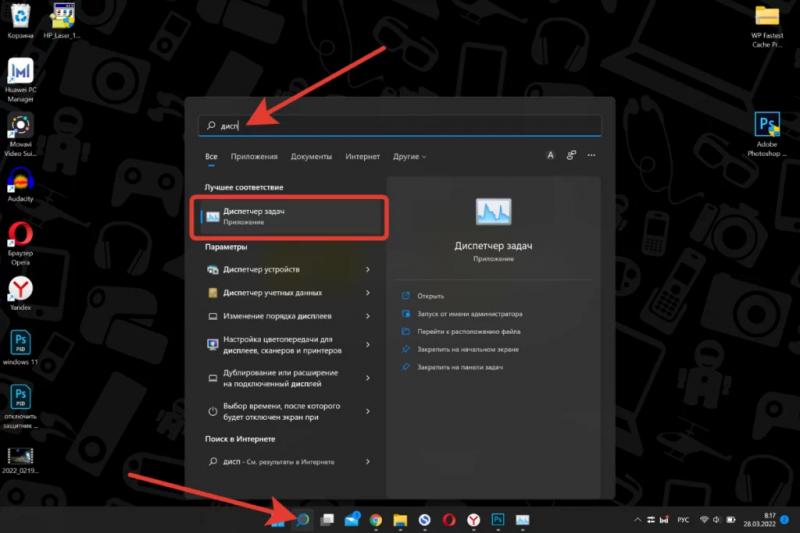This screenshot has width=800, height=533.
Task: Show hidden system tray icons chevron
Action: (638, 520)
